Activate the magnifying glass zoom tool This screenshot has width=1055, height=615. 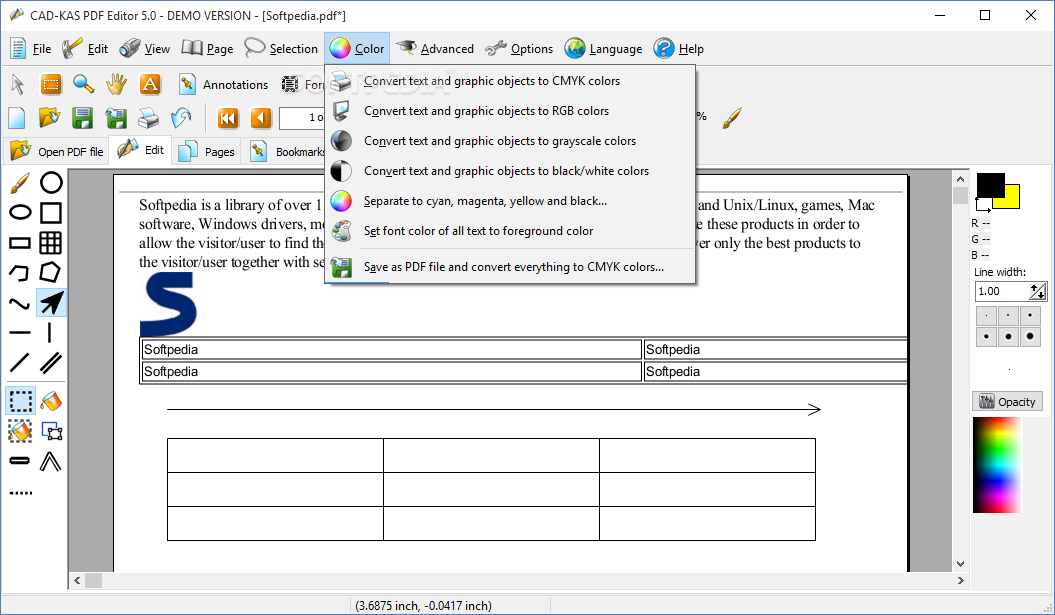point(83,84)
